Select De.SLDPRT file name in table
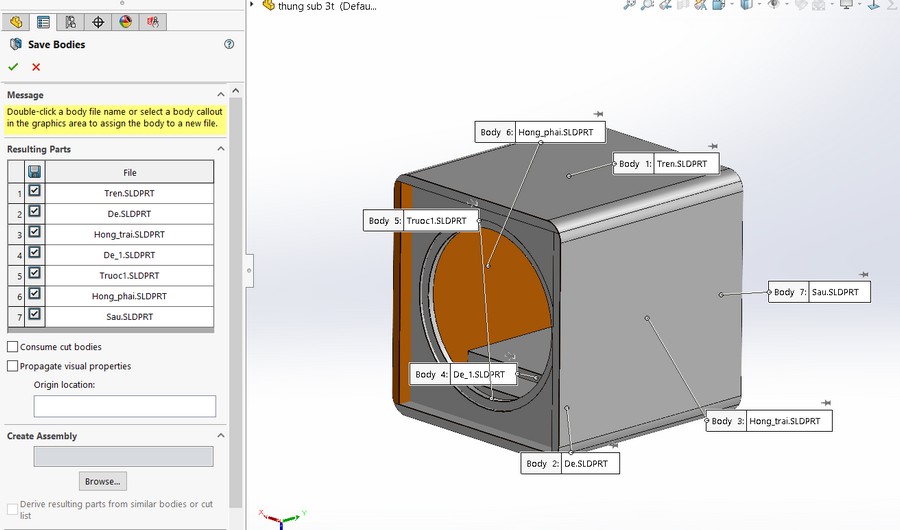 pos(129,214)
